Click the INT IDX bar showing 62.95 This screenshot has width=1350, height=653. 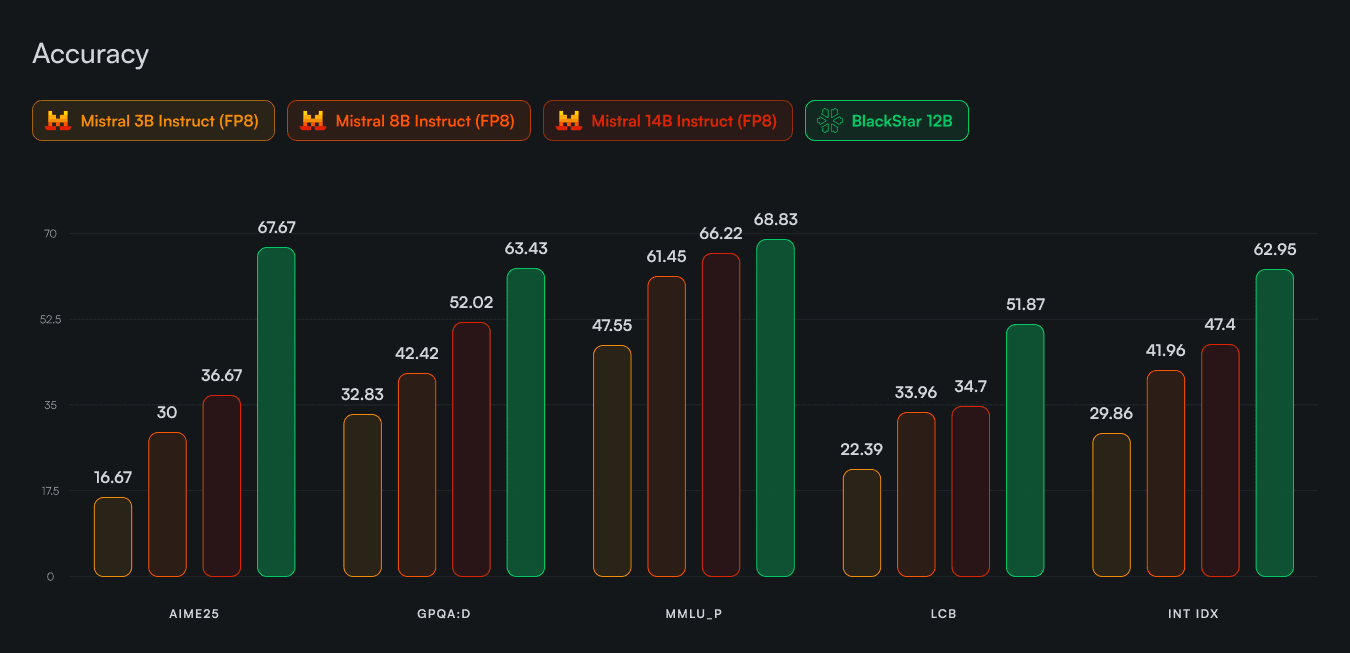tap(1274, 423)
